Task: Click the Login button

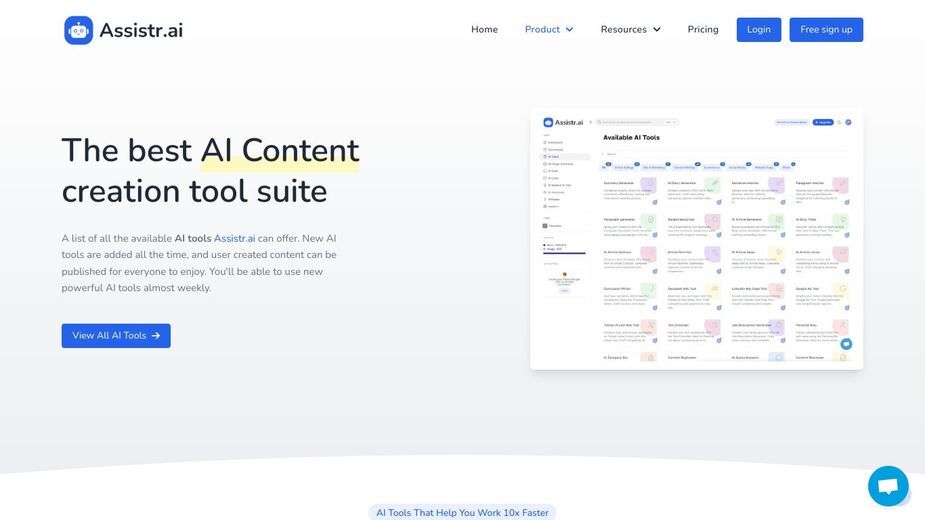Action: click(x=759, y=30)
